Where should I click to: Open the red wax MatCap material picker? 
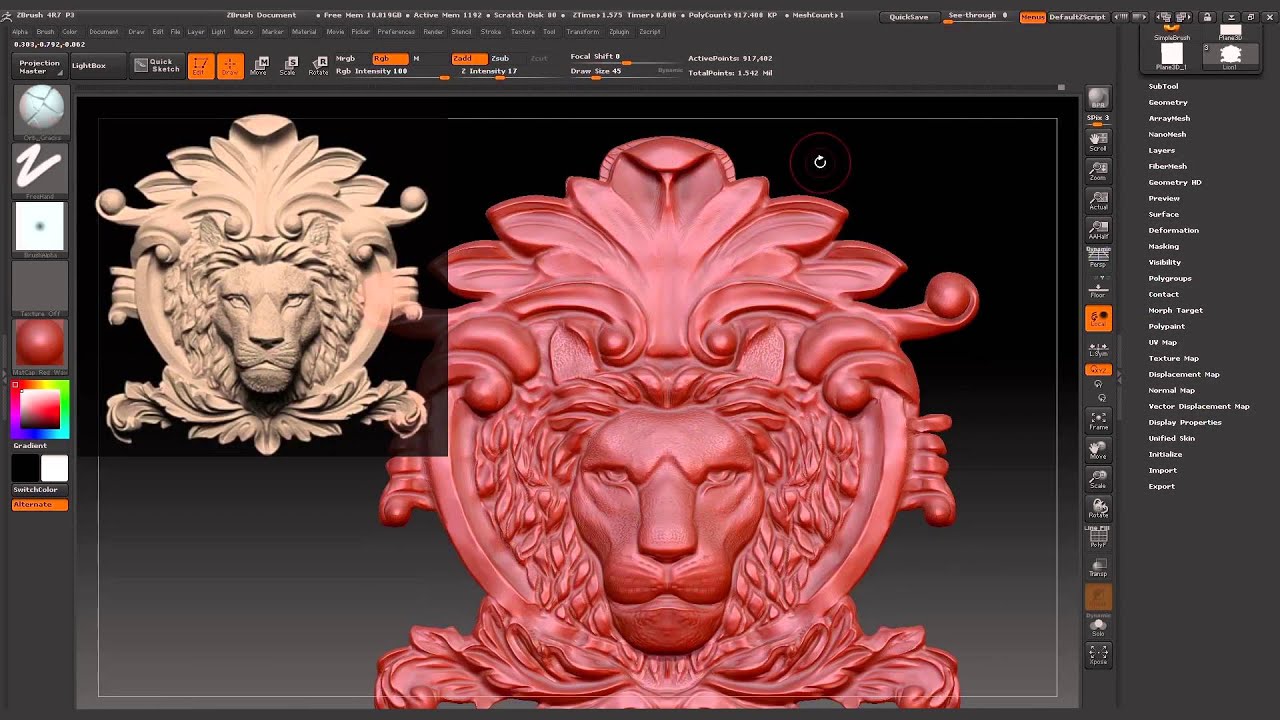(x=41, y=345)
